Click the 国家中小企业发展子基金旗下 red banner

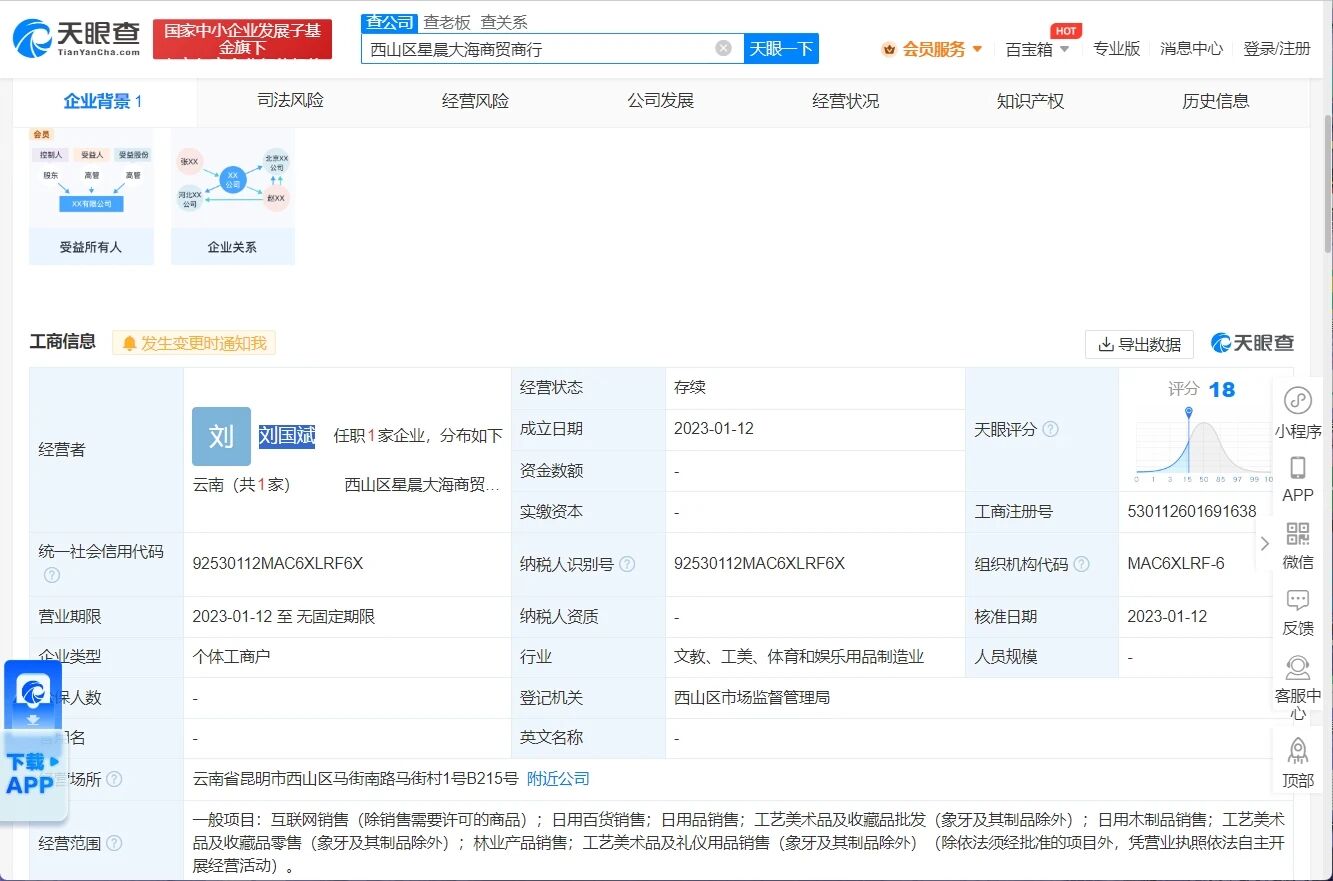click(x=243, y=39)
